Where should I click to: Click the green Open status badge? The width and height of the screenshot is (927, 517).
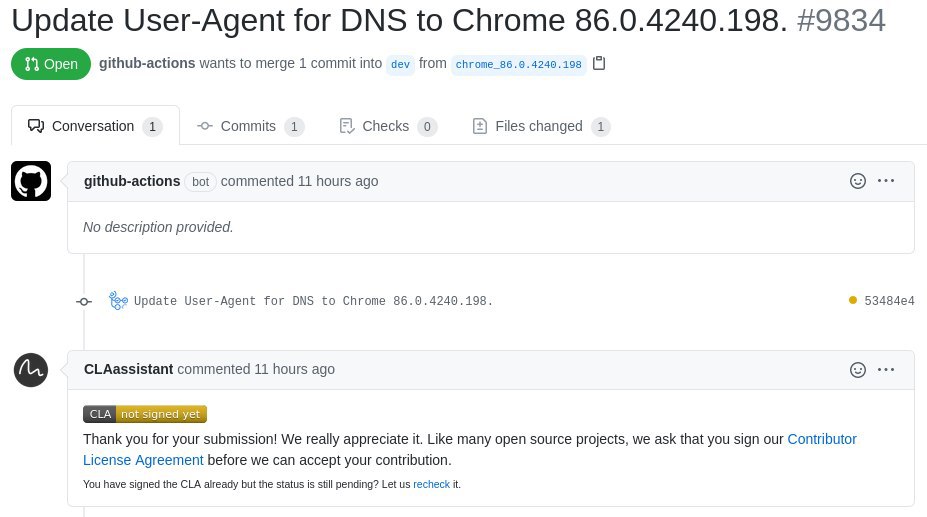click(51, 64)
